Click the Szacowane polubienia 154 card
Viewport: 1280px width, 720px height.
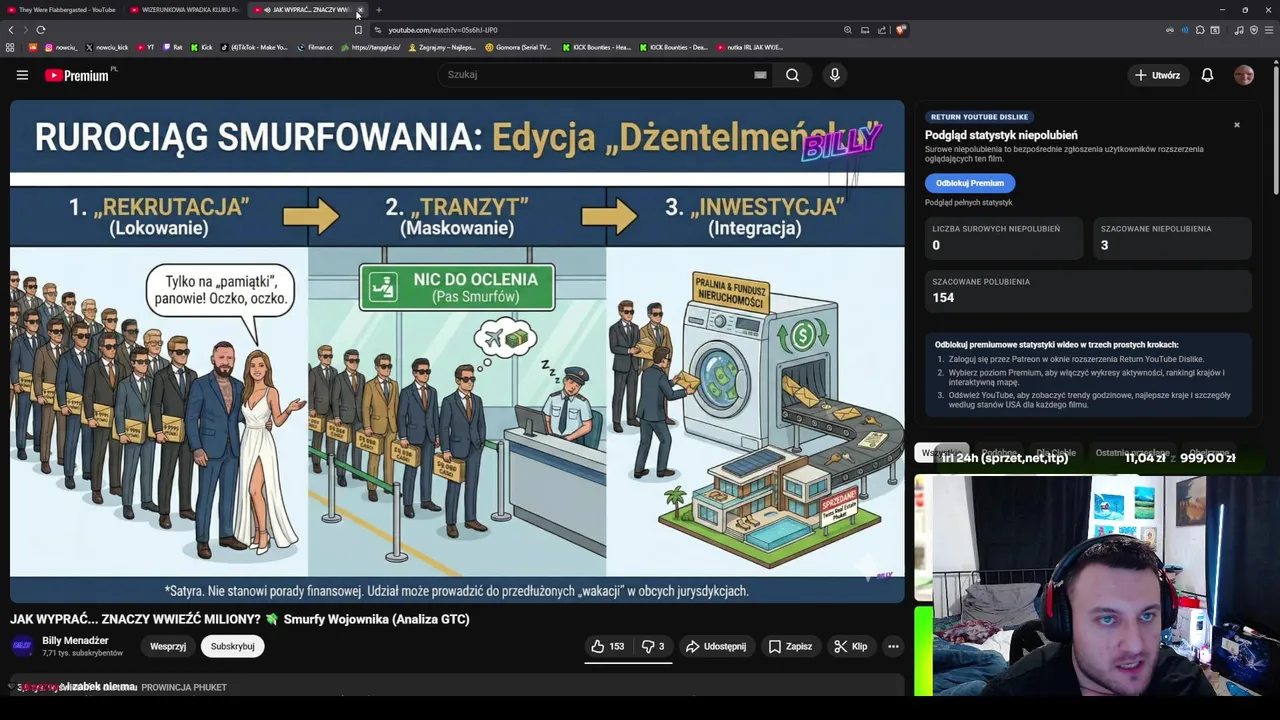click(1088, 290)
